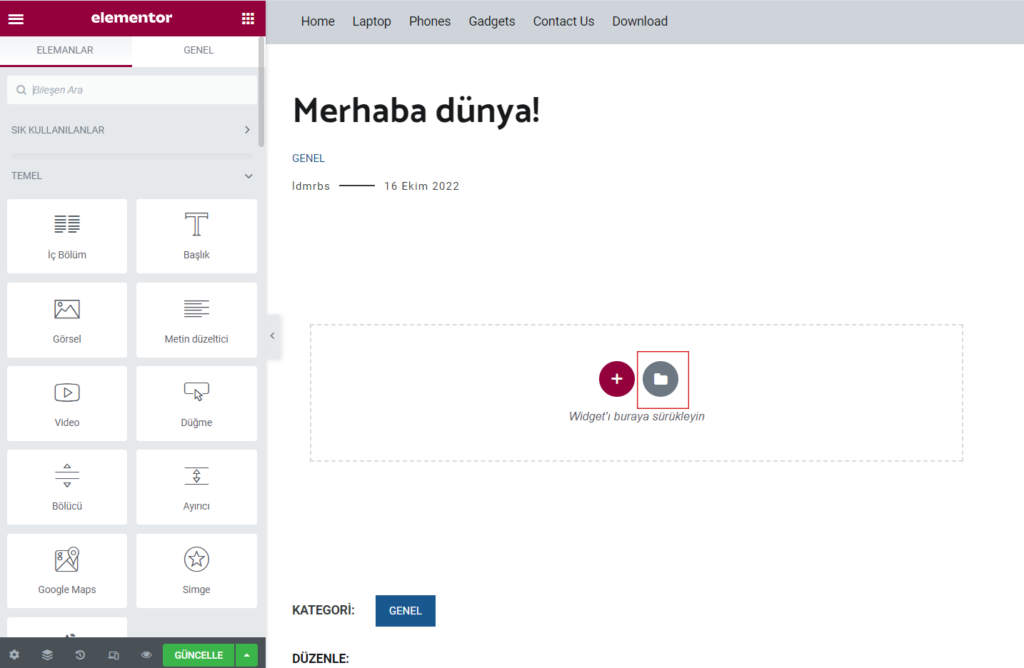Click the blue Genel category button
Image resolution: width=1024 pixels, height=668 pixels.
click(405, 611)
